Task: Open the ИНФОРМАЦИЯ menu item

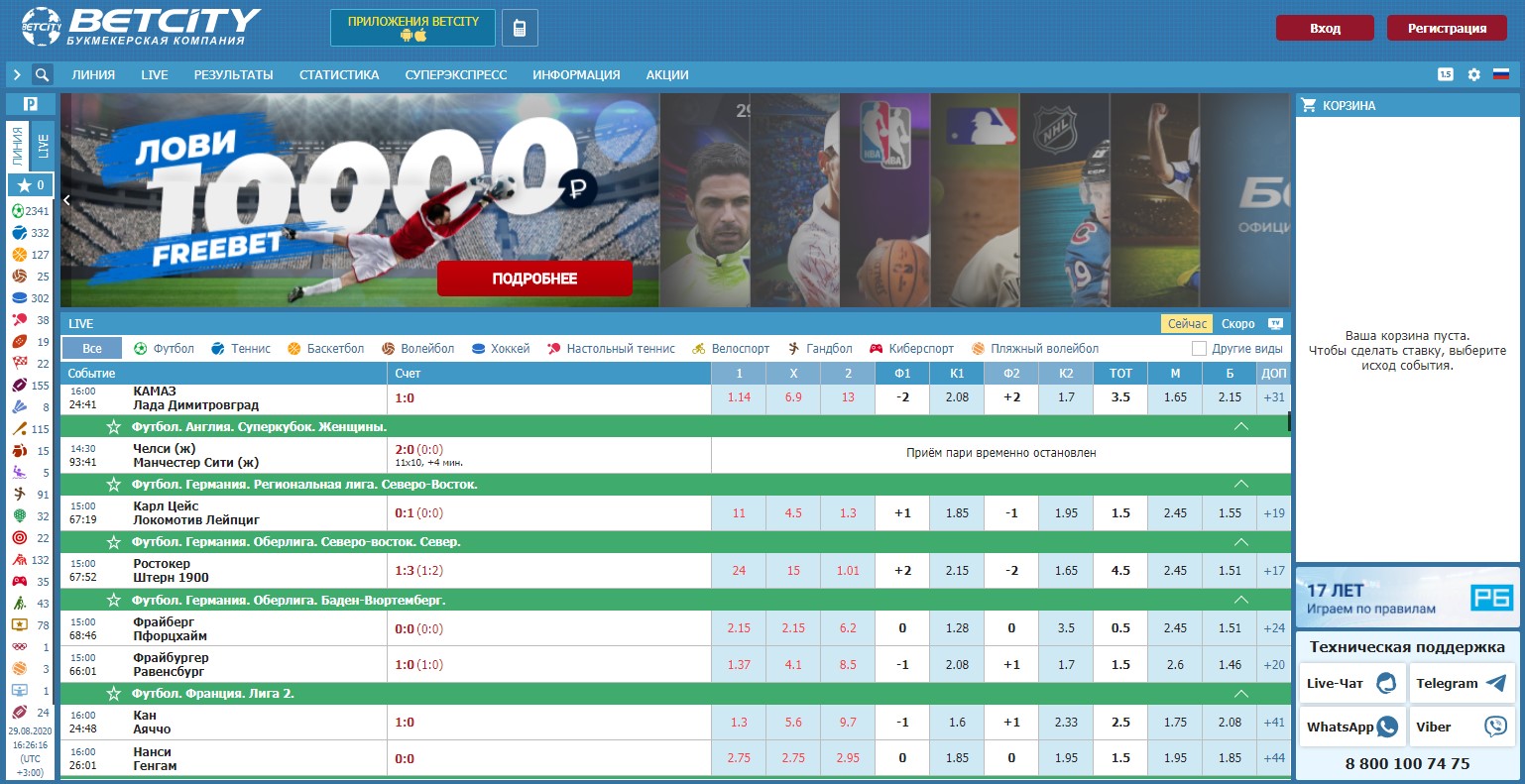Action: pos(576,74)
